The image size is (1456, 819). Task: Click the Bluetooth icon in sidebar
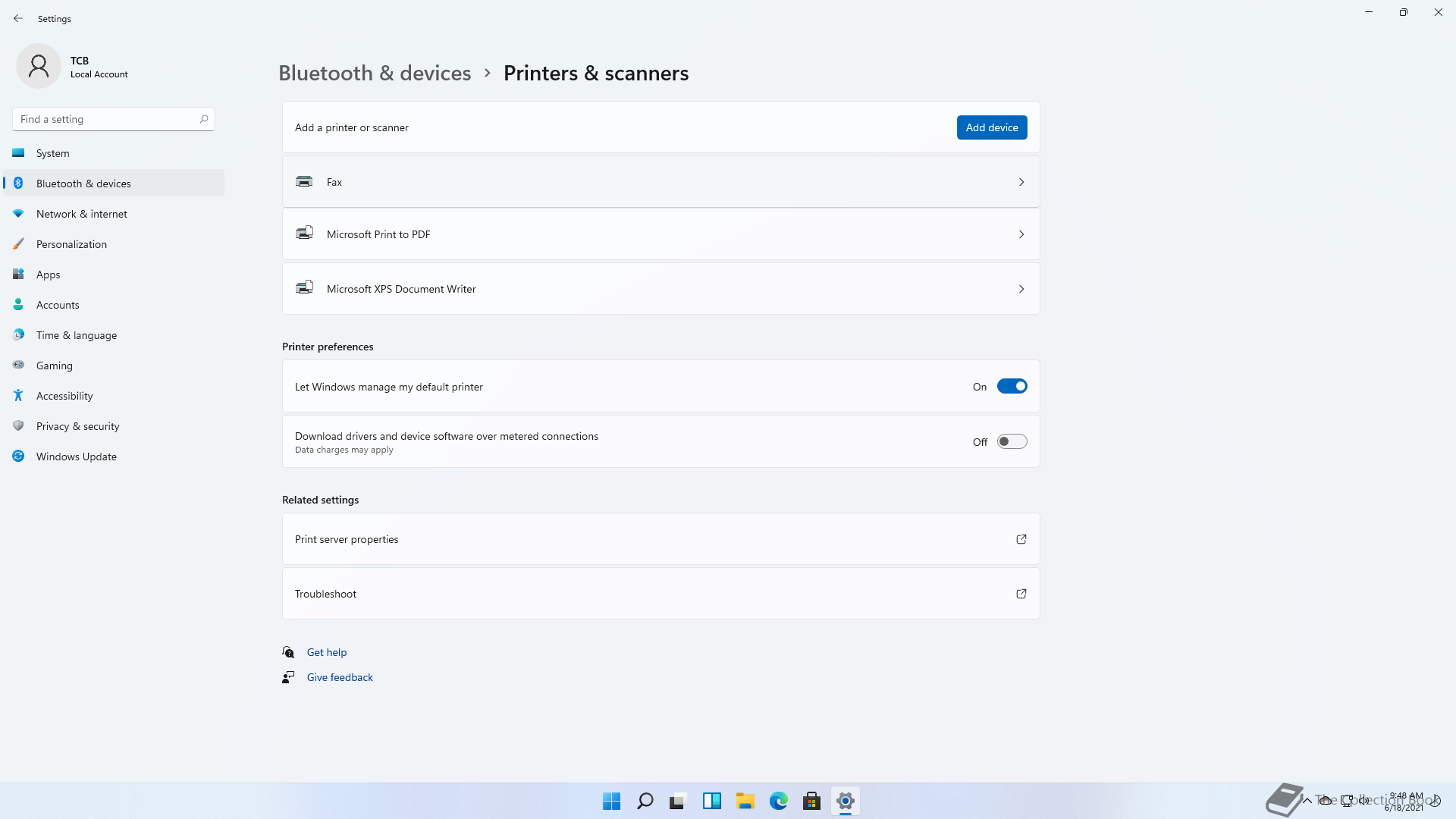click(18, 184)
